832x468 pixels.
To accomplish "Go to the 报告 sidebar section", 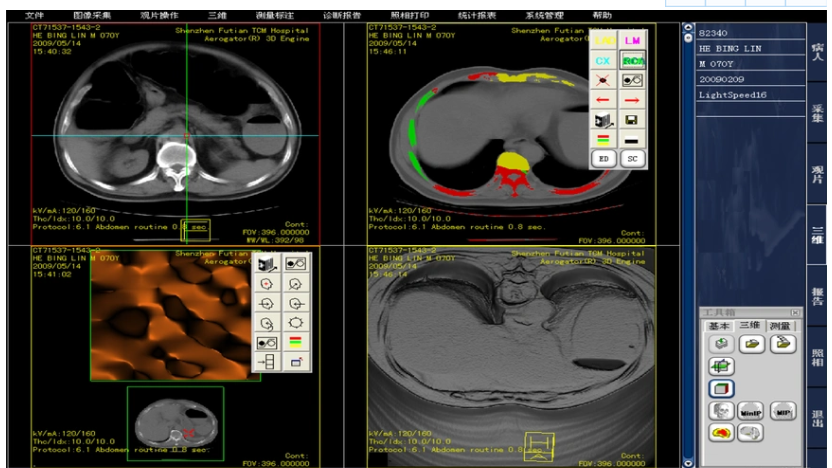I will tap(817, 296).
